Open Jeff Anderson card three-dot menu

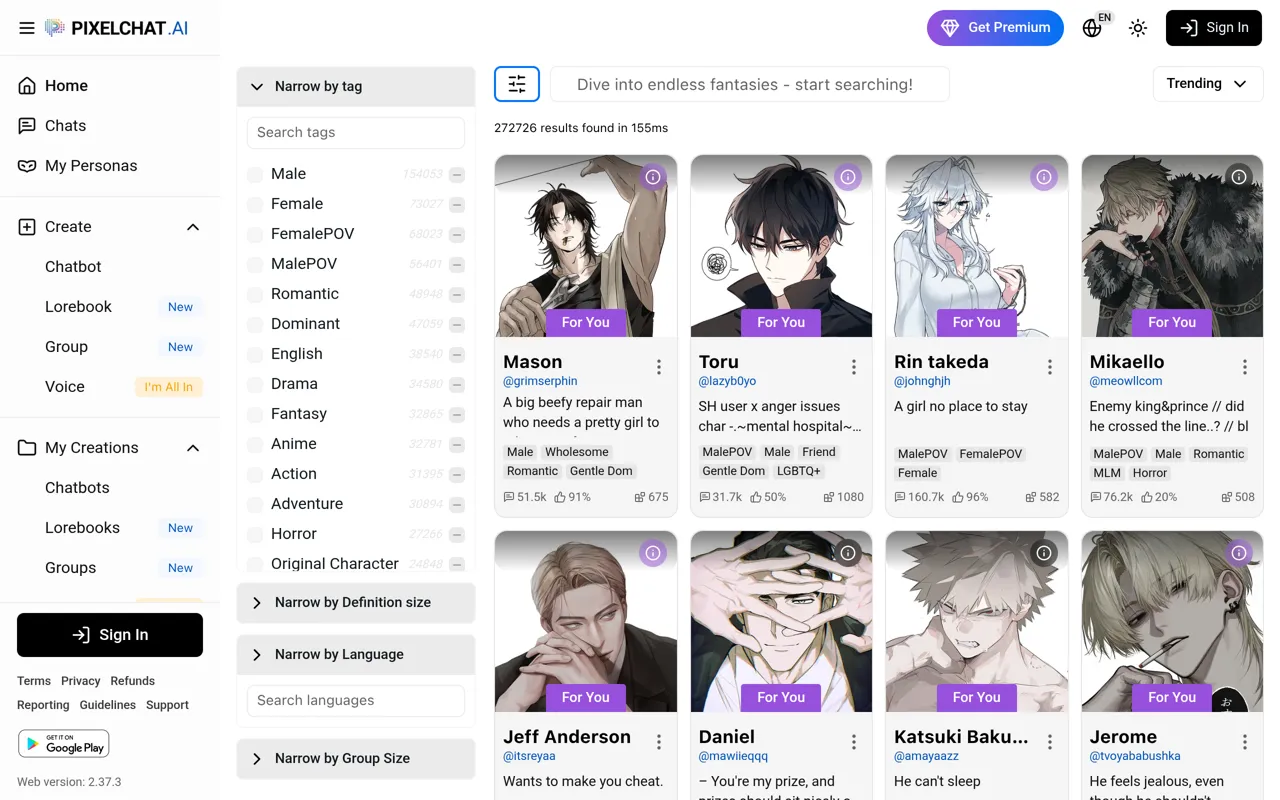(659, 742)
